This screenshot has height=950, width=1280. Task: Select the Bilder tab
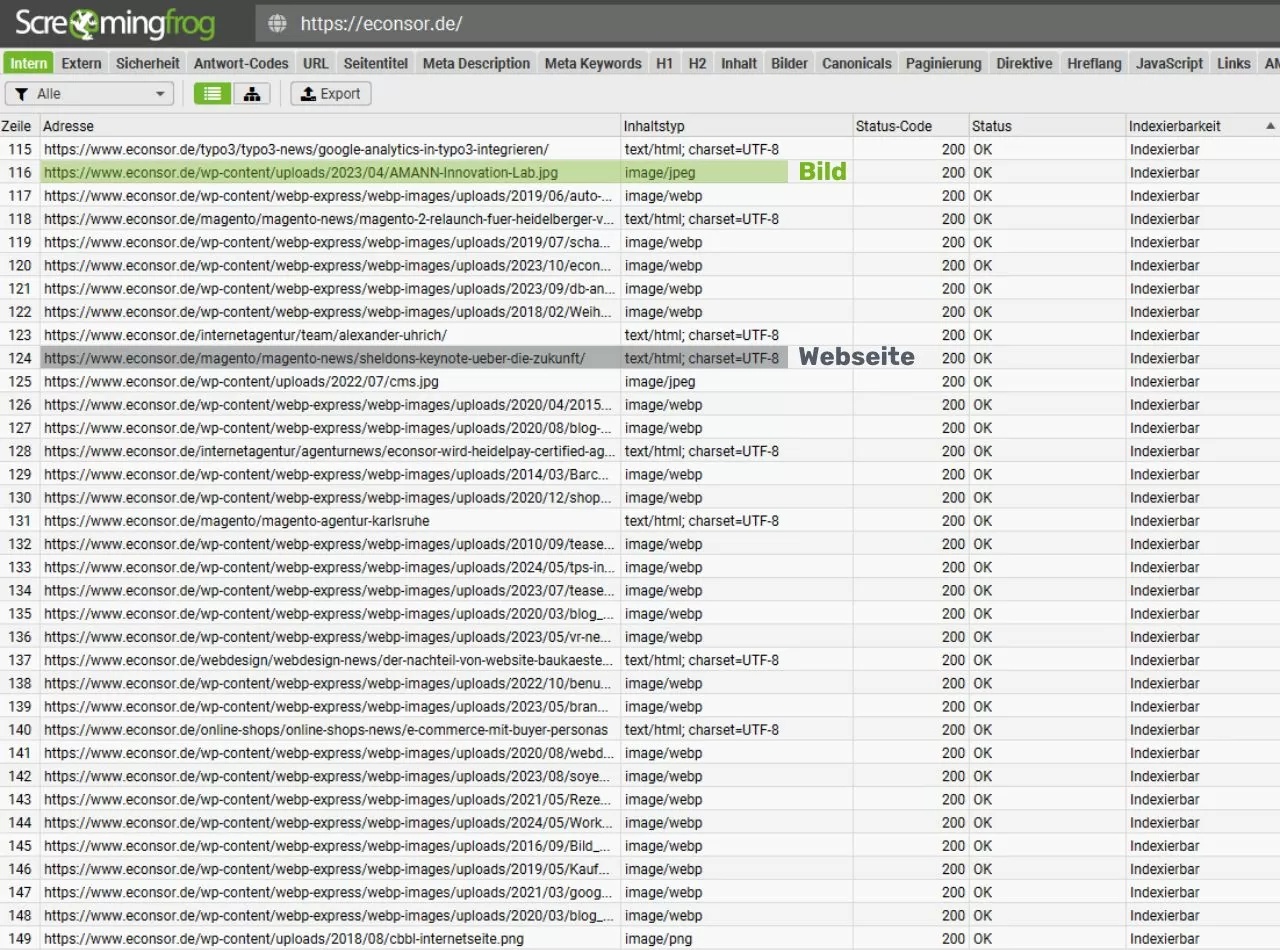(789, 63)
